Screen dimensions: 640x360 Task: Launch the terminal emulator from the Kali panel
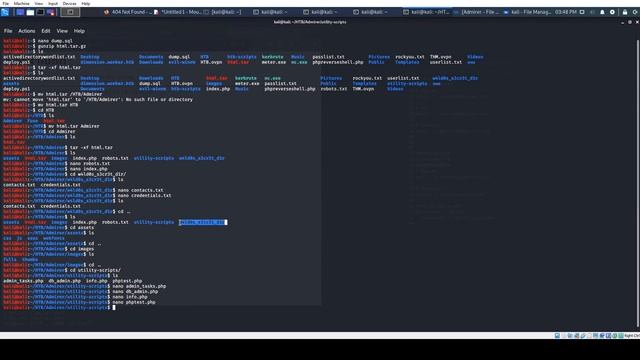click(x=40, y=12)
